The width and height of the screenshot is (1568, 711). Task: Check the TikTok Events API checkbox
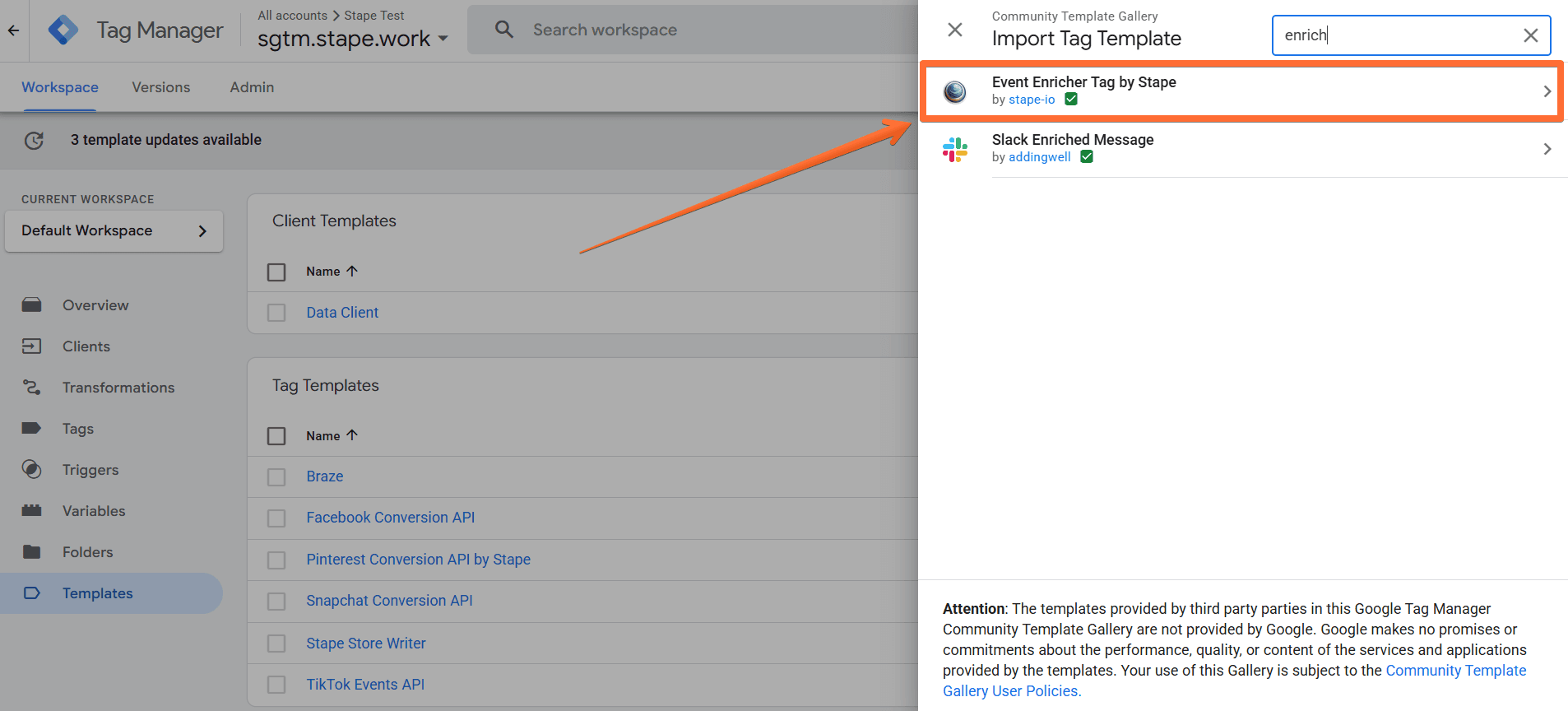click(276, 685)
